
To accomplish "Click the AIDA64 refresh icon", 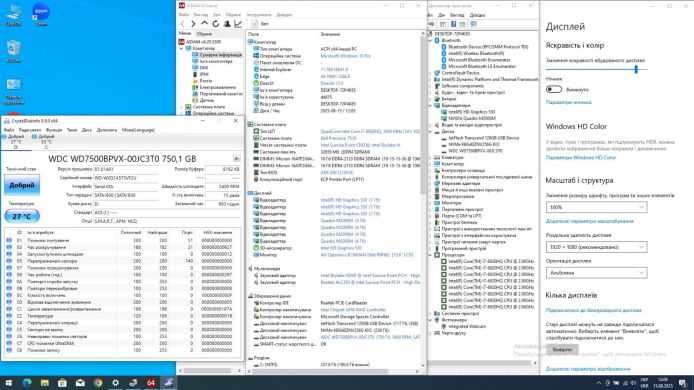I will (216, 24).
